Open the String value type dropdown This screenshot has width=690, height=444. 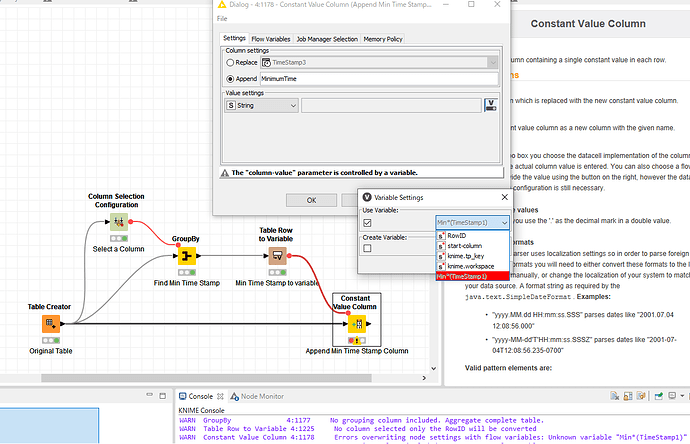point(261,106)
